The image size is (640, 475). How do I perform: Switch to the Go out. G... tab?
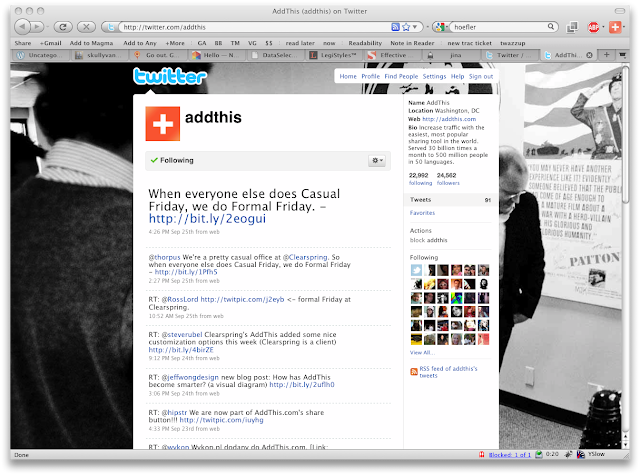(x=158, y=55)
